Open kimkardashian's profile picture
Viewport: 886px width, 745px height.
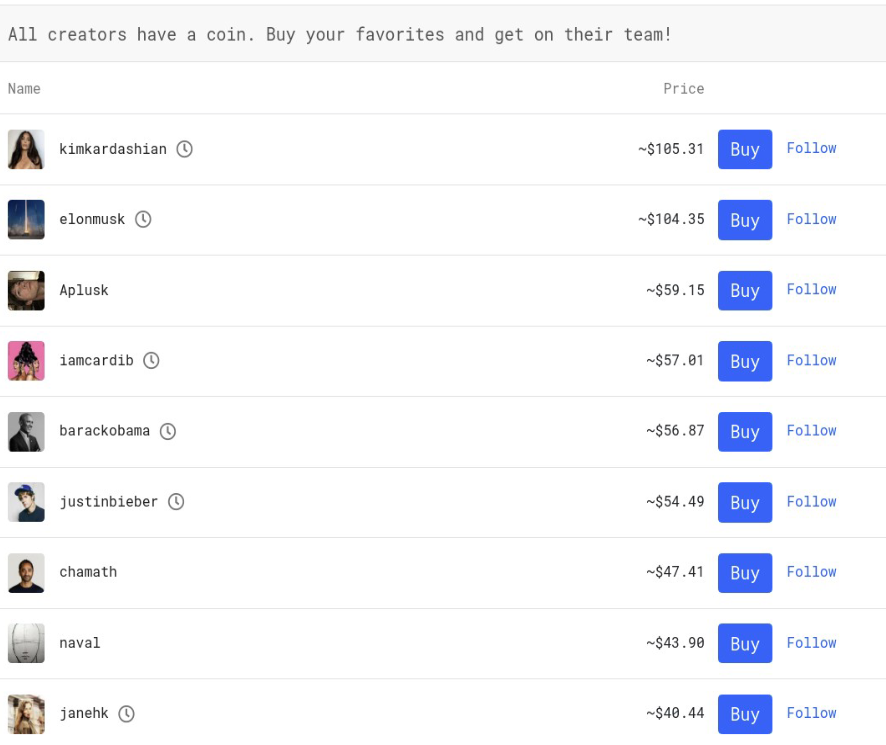[26, 149]
